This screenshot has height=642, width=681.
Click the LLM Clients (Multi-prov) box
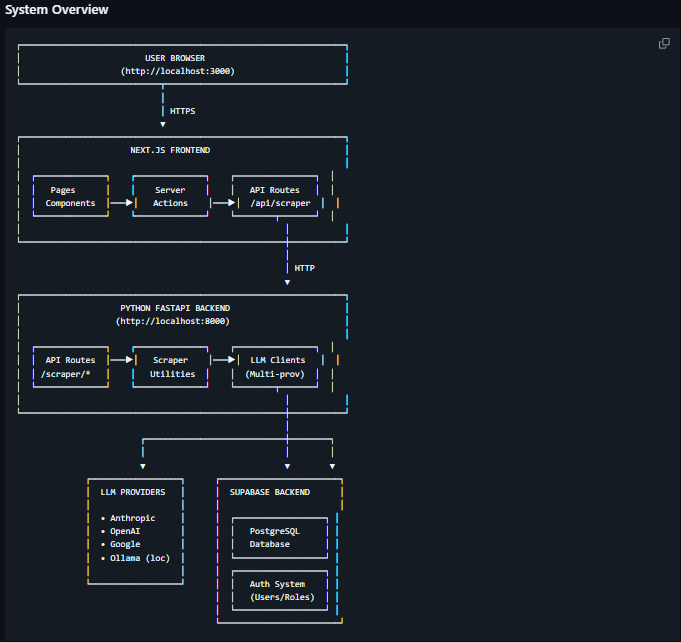[x=274, y=366]
